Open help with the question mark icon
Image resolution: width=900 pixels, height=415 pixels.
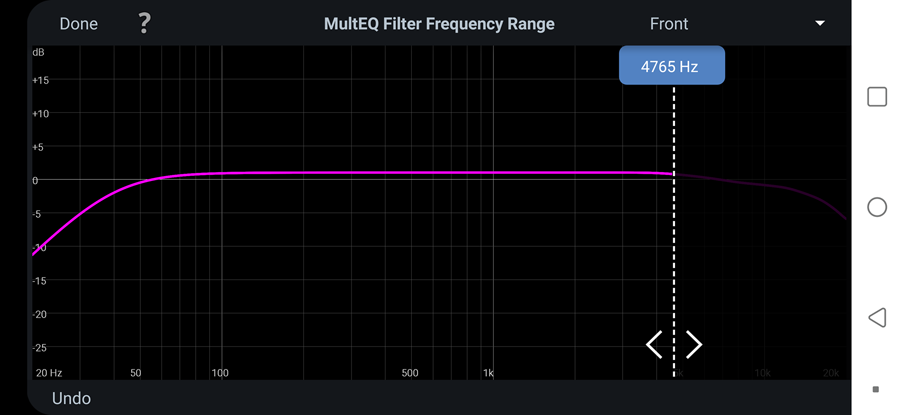144,23
